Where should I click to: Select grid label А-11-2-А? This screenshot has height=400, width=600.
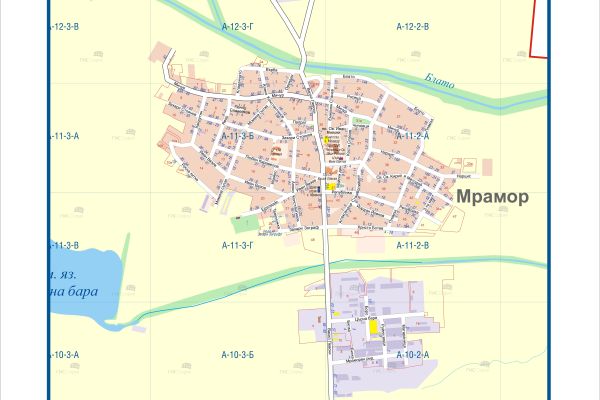pyautogui.click(x=412, y=136)
